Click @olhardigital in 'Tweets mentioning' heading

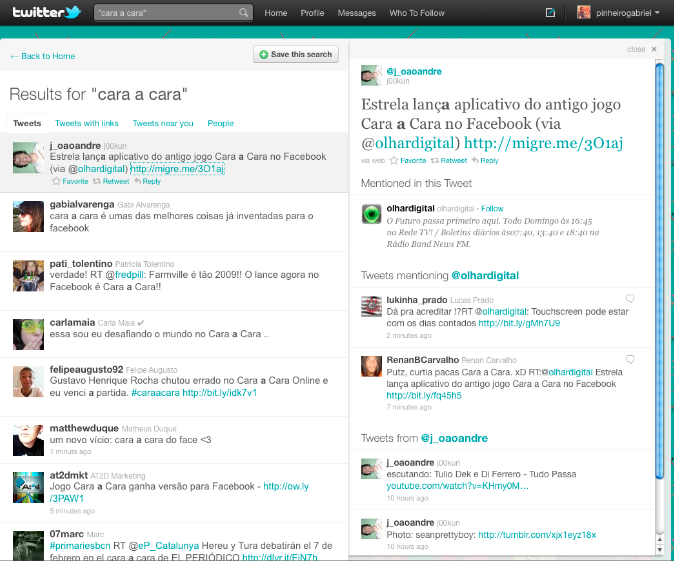[x=485, y=275]
